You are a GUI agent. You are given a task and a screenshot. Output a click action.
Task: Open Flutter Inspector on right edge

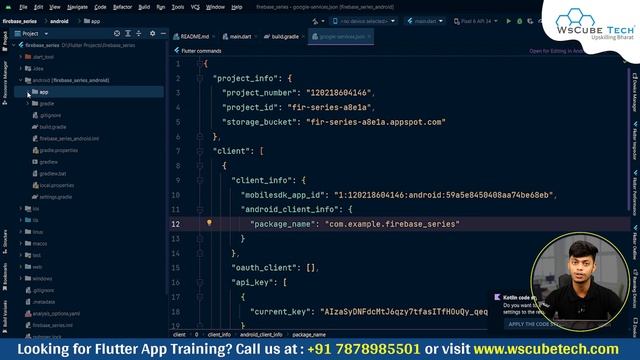(x=635, y=140)
